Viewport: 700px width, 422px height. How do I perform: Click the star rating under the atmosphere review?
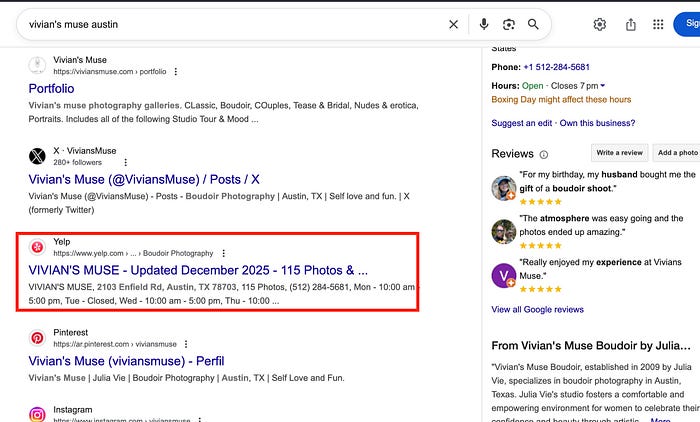pos(540,246)
